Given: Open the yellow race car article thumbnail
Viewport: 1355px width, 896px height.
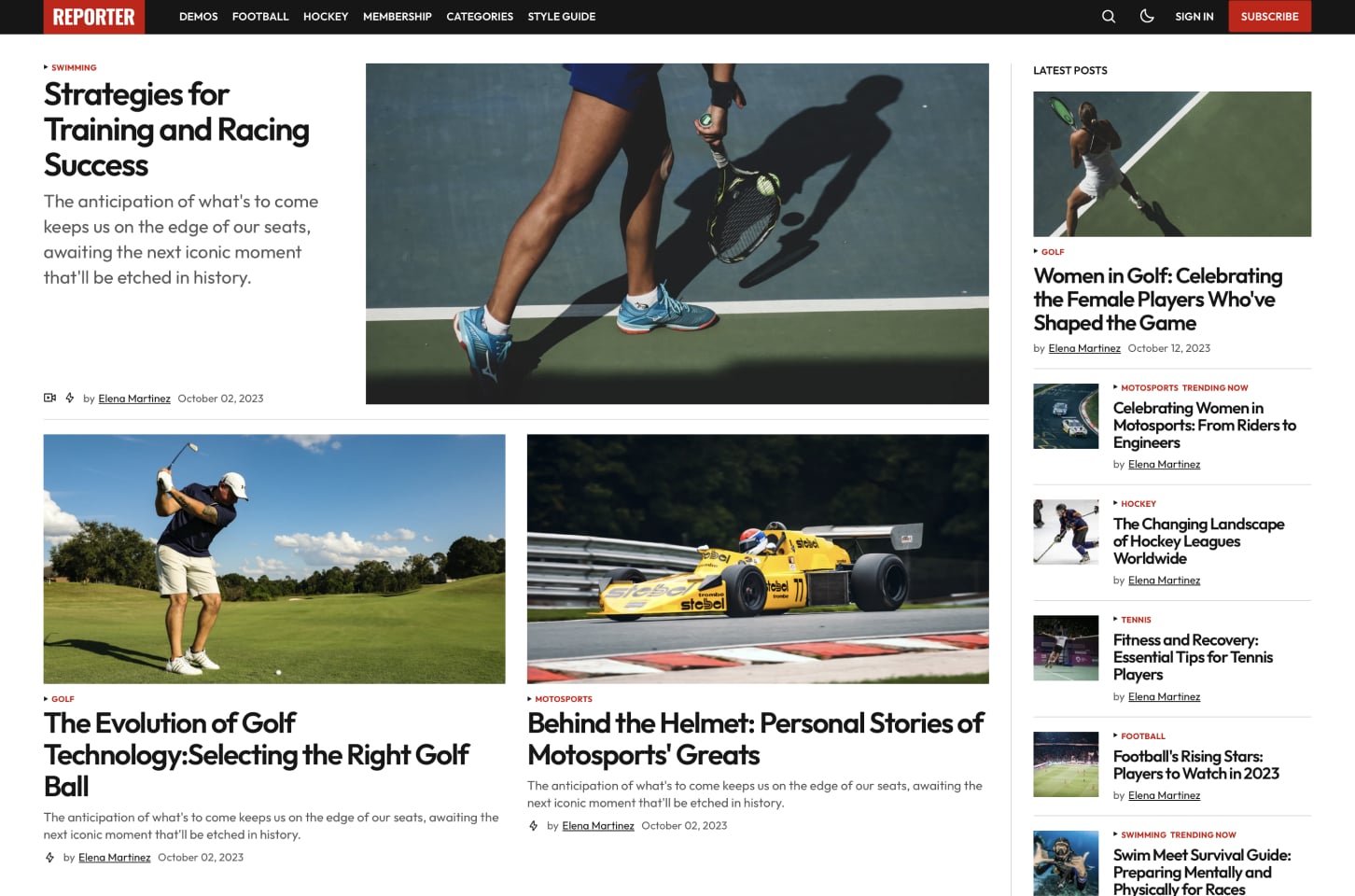Looking at the screenshot, I should pos(758,558).
